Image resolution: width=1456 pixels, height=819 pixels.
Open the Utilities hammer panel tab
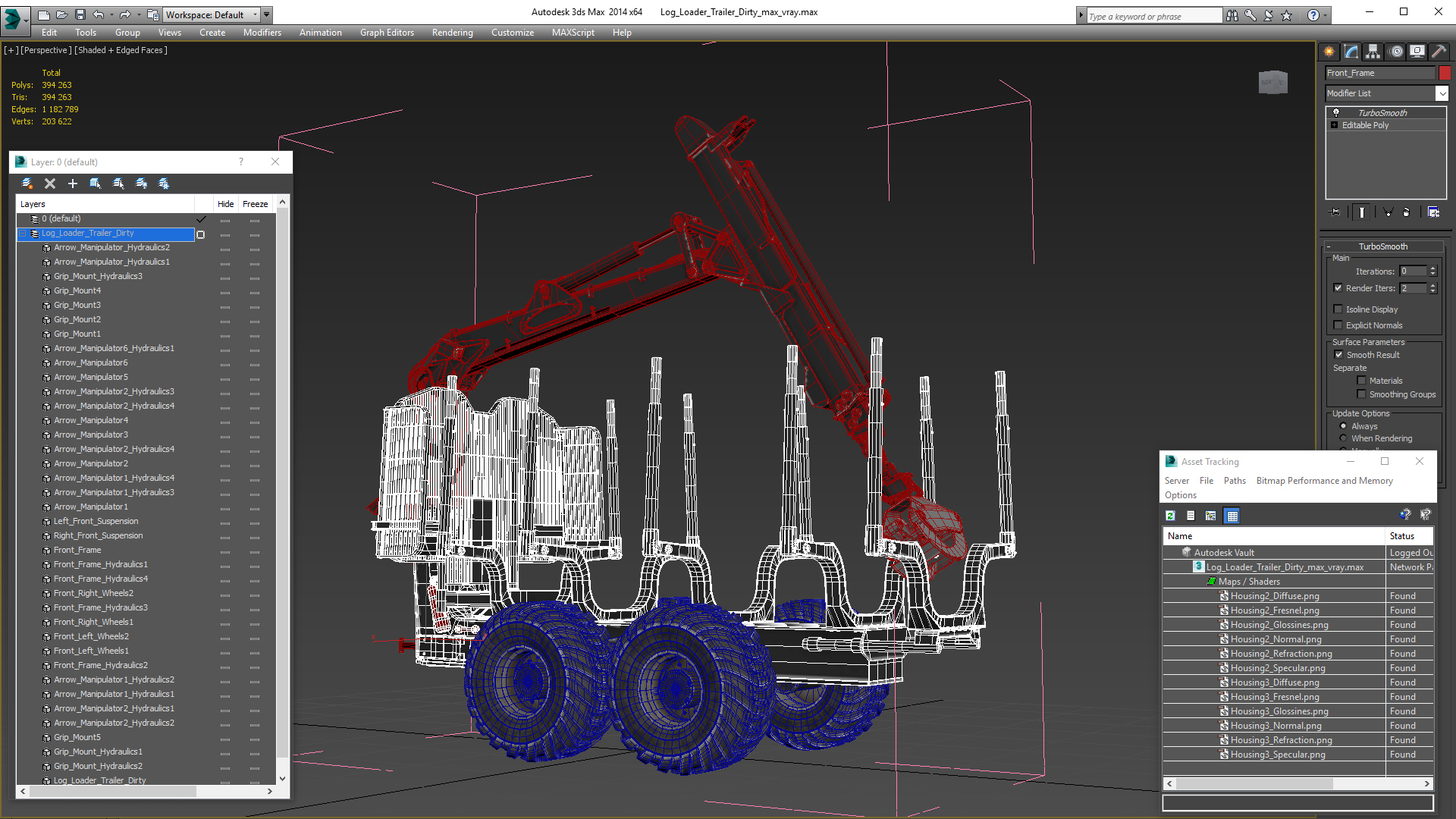(x=1439, y=52)
